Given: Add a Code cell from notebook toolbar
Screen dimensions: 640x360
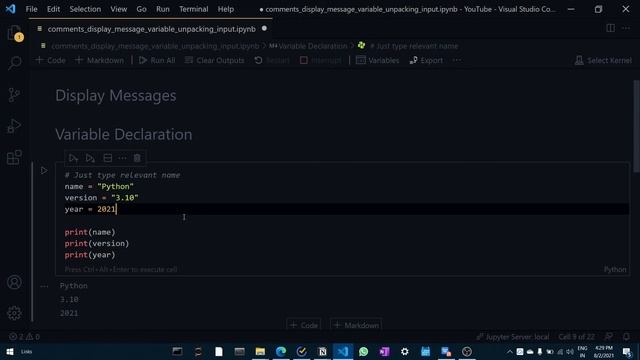Looking at the screenshot, I should (50, 60).
